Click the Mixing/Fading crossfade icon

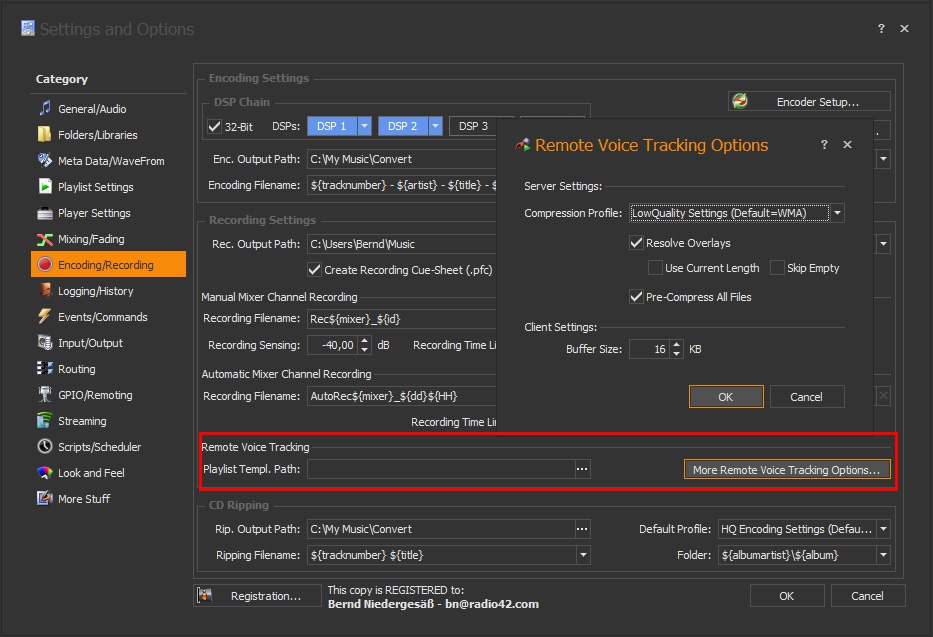pyautogui.click(x=45, y=239)
